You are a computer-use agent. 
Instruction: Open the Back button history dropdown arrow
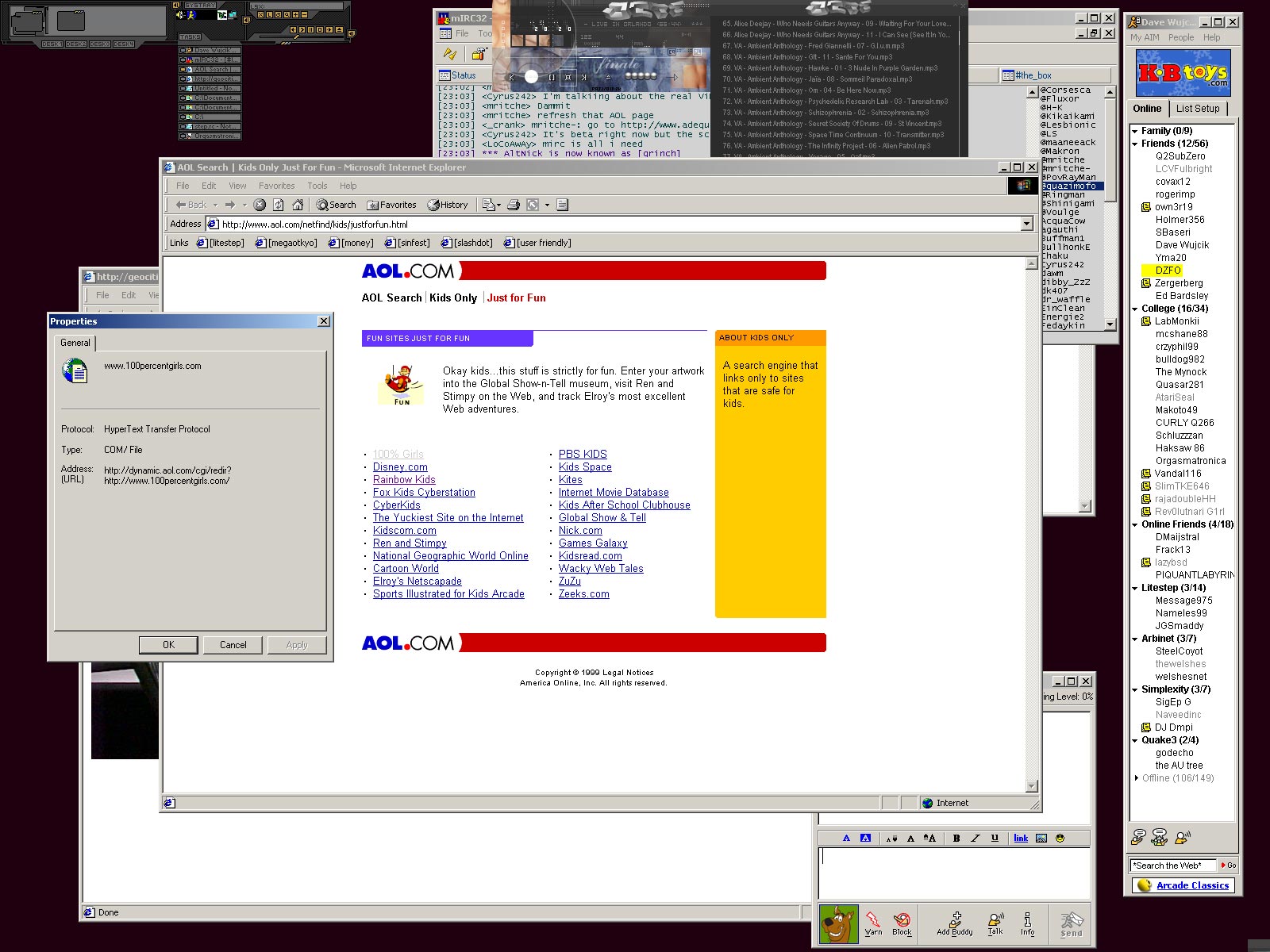[x=215, y=205]
